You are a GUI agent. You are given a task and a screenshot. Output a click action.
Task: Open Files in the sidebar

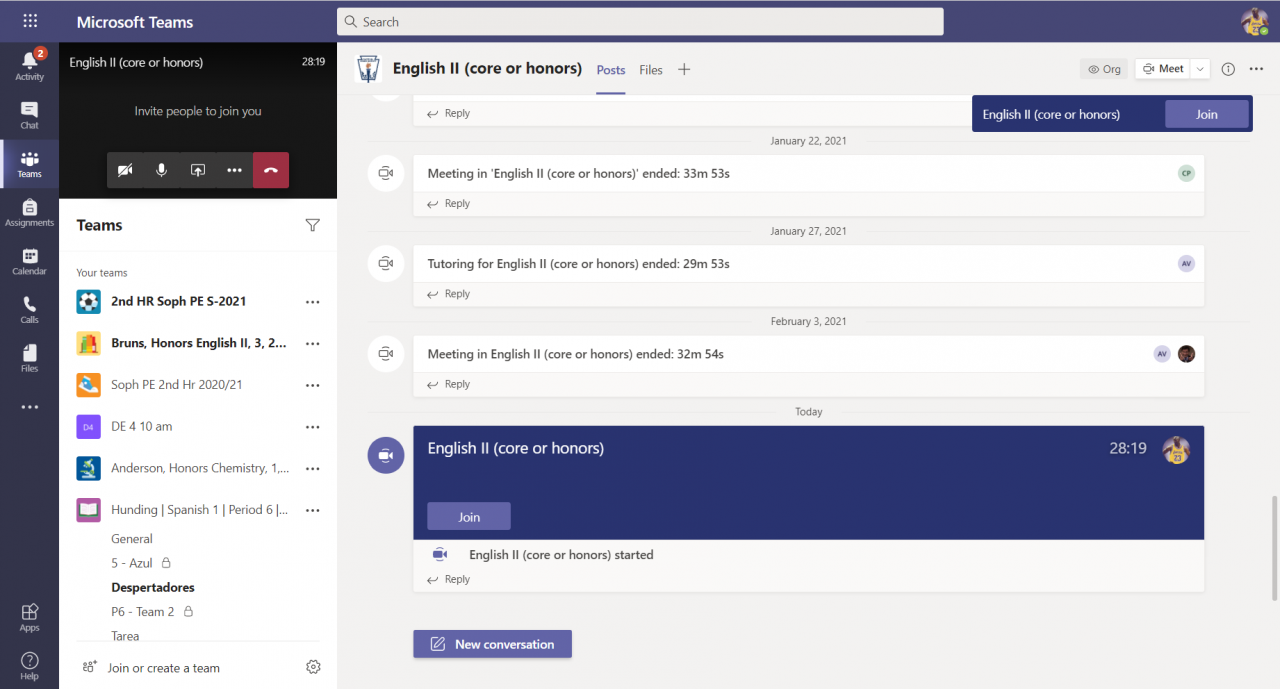(29, 358)
